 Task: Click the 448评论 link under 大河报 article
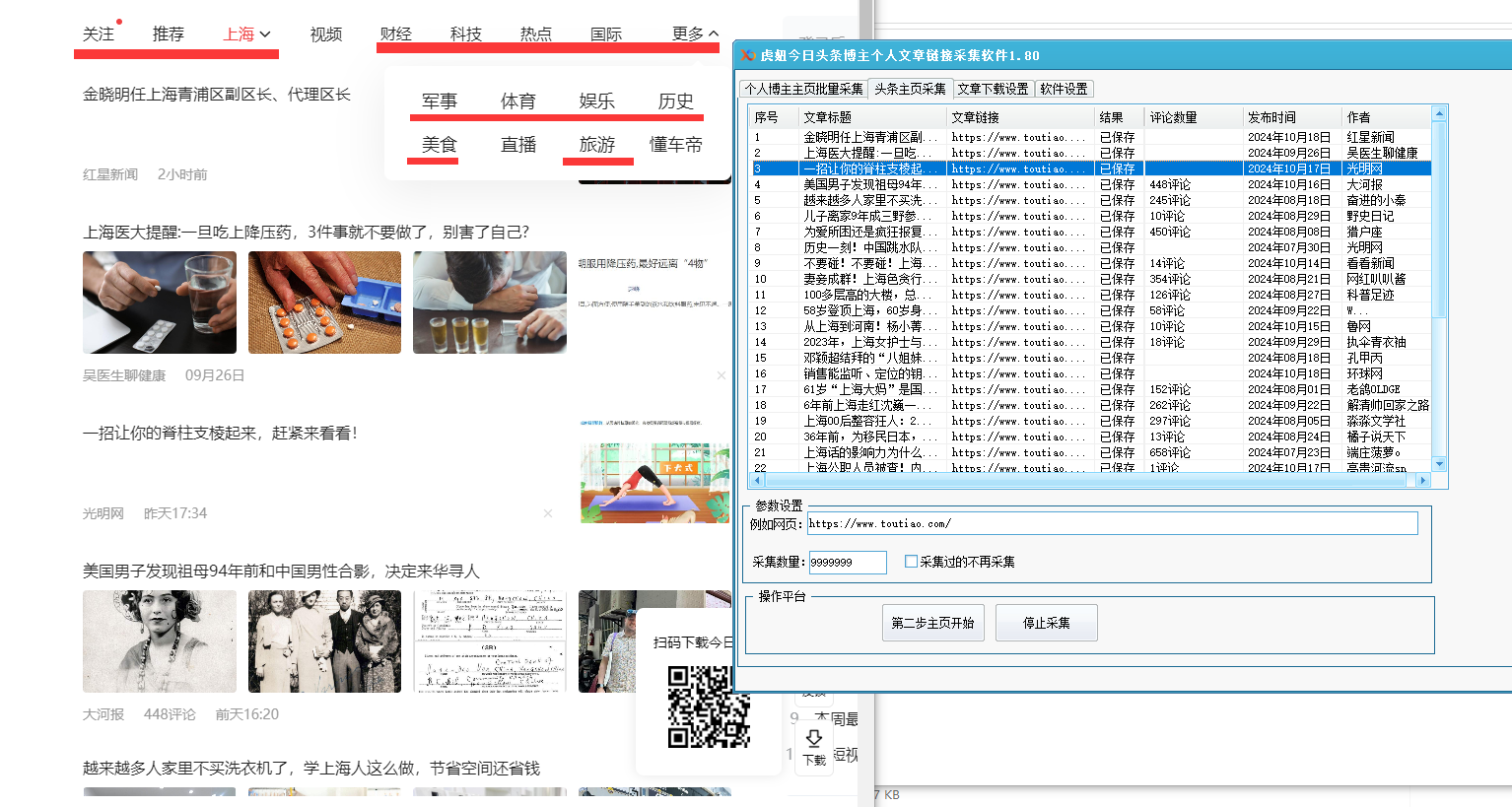[170, 714]
